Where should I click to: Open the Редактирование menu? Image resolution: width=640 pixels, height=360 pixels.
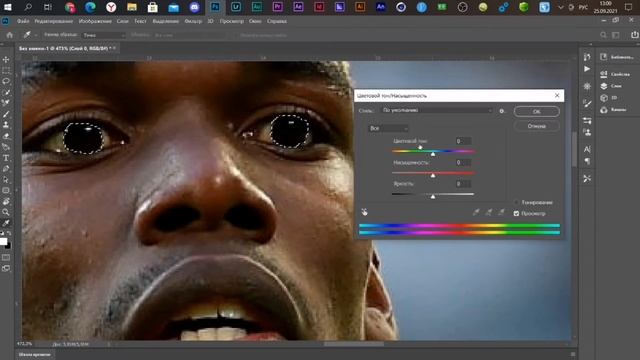(53, 21)
